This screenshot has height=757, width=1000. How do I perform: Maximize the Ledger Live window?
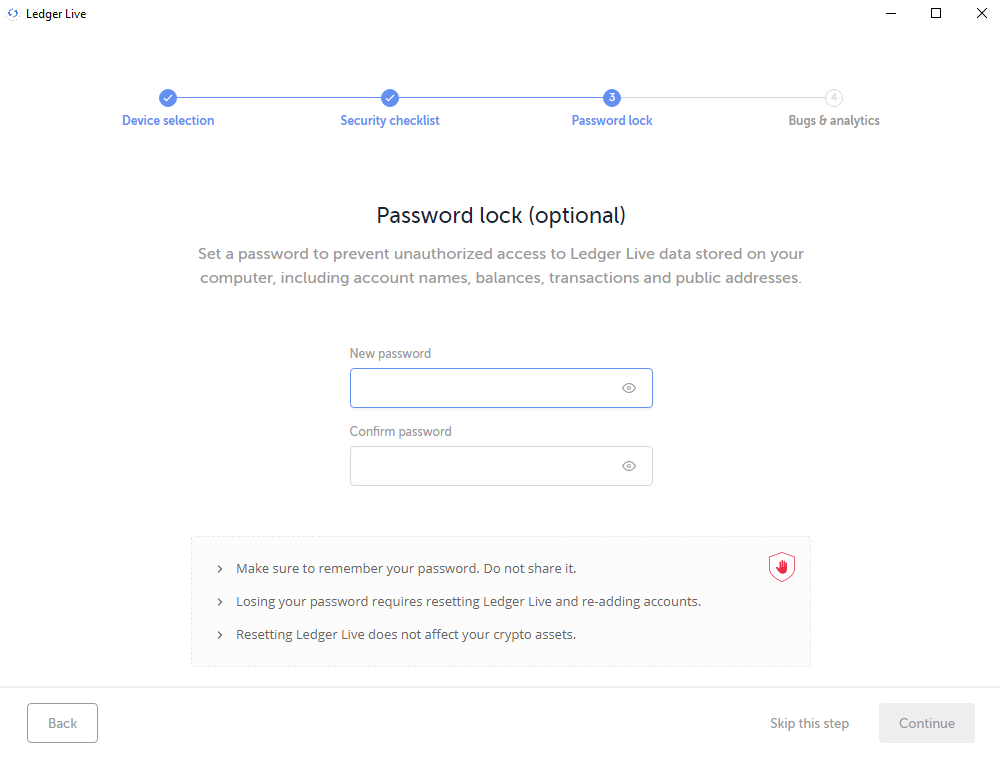click(936, 13)
